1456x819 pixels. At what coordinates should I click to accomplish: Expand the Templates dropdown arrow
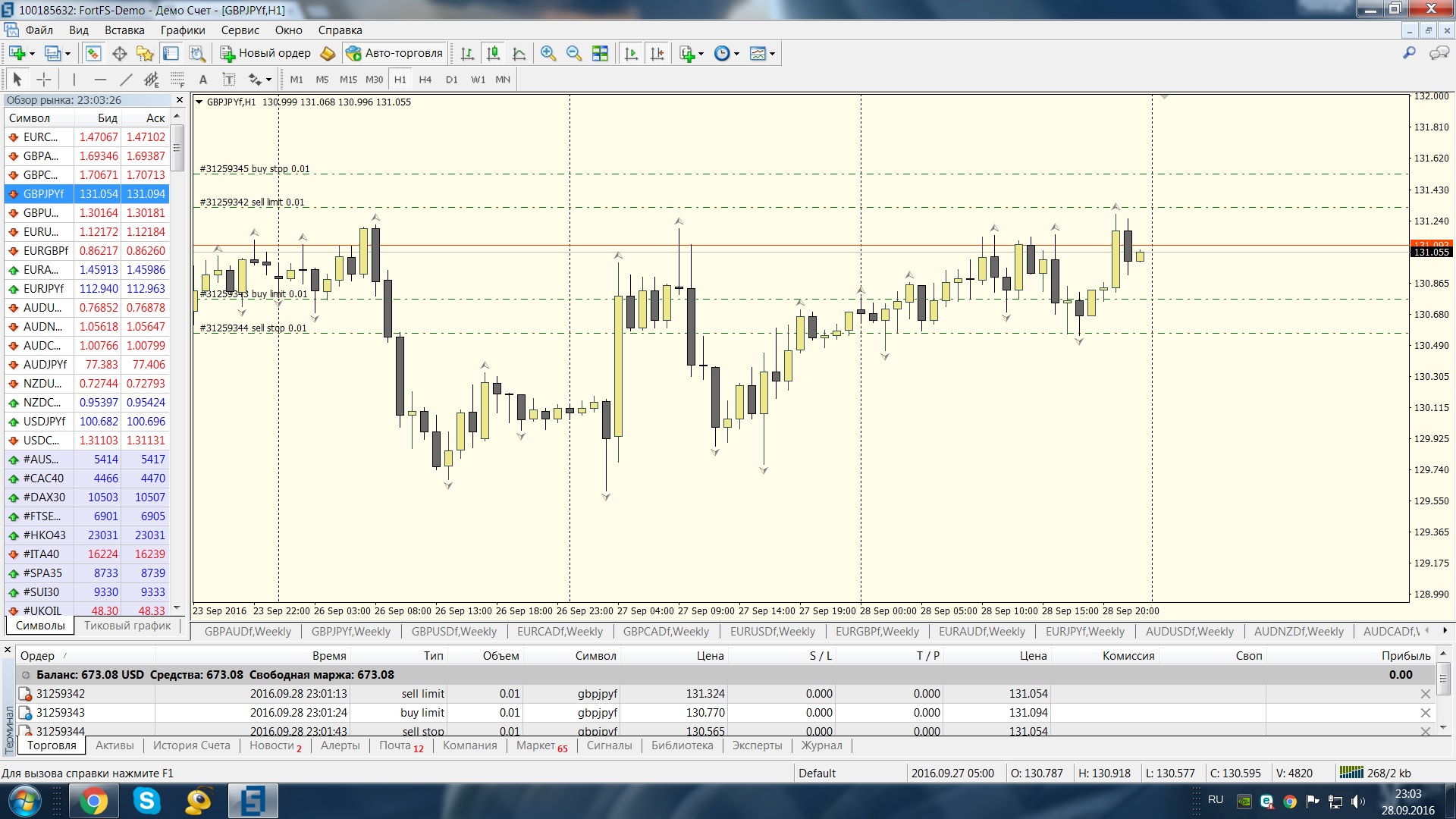coord(772,53)
